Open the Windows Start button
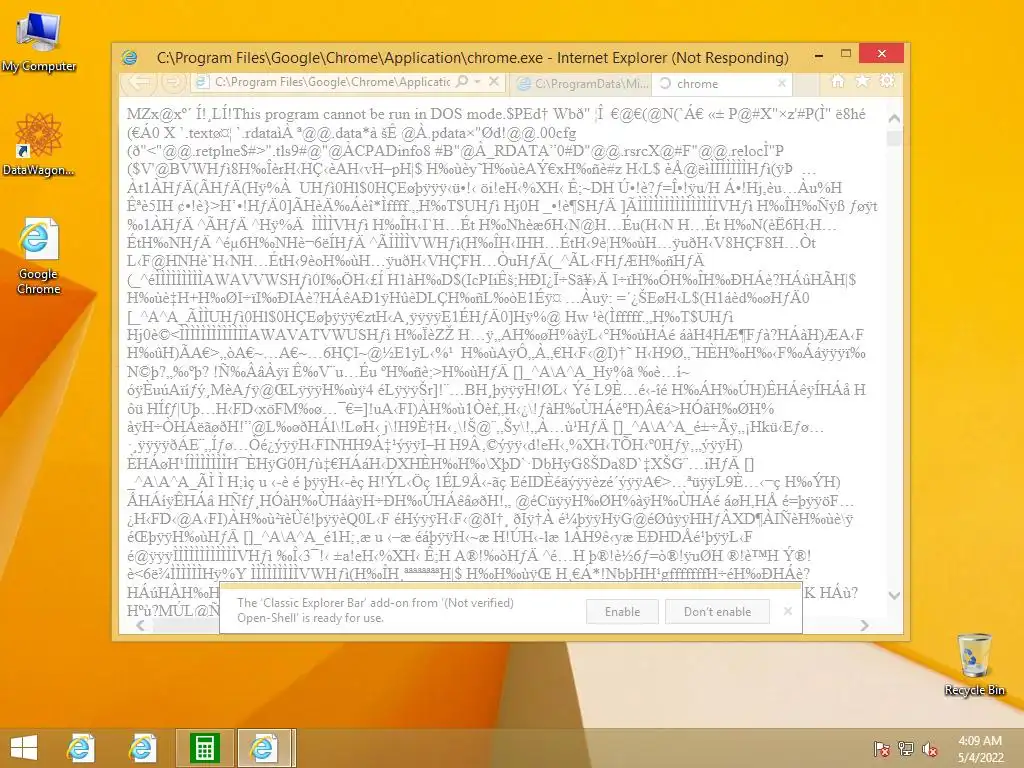1024x768 pixels. [x=24, y=748]
